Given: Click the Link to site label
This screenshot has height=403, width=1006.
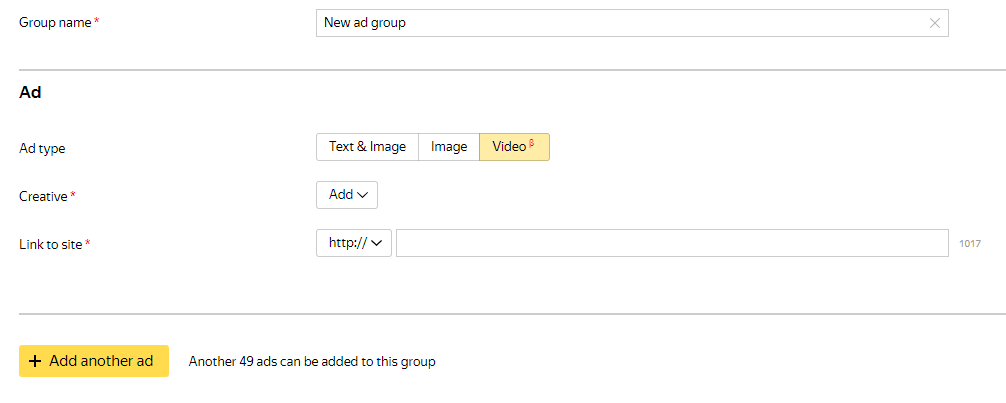Looking at the screenshot, I should click(51, 244).
